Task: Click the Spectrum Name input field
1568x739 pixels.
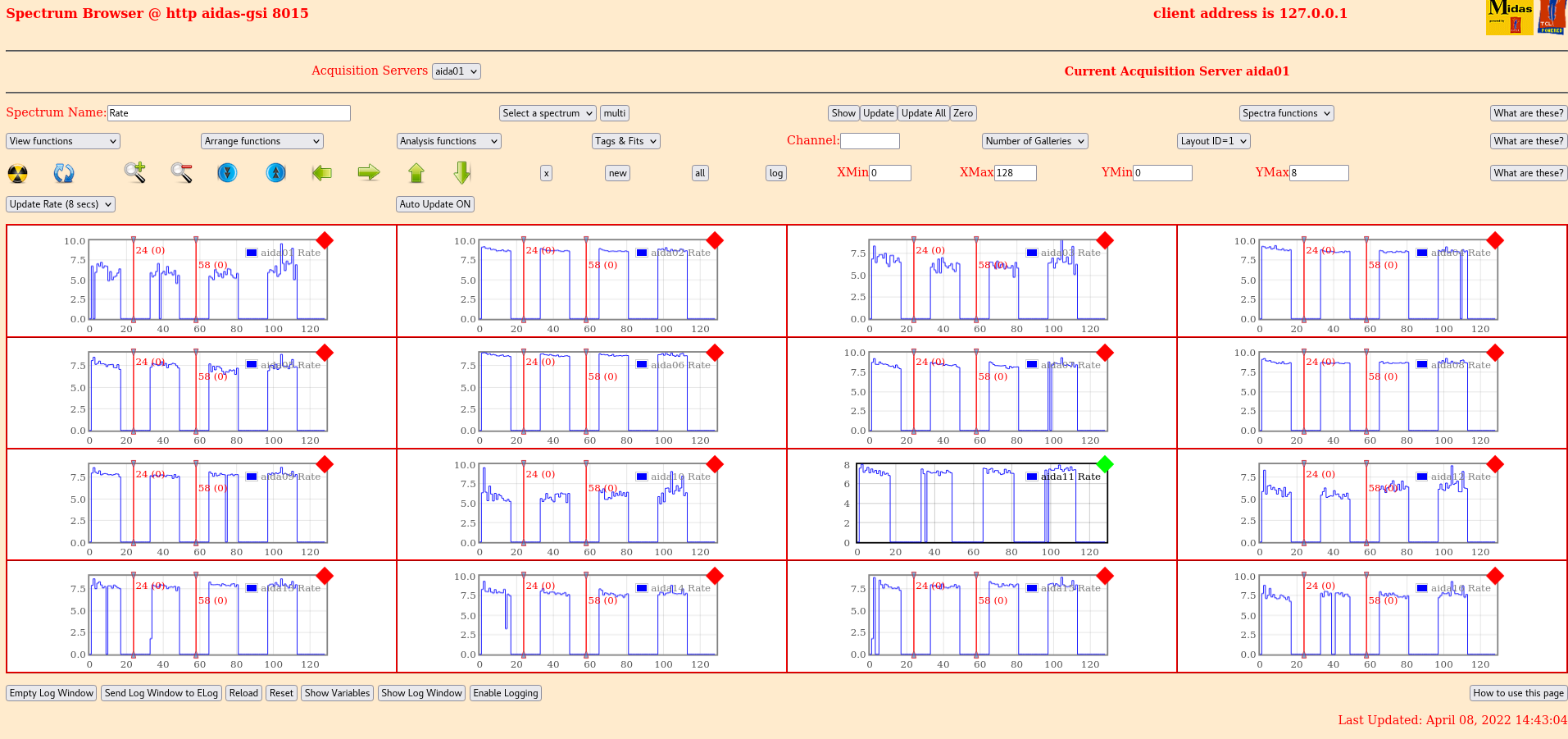Action: (x=229, y=113)
